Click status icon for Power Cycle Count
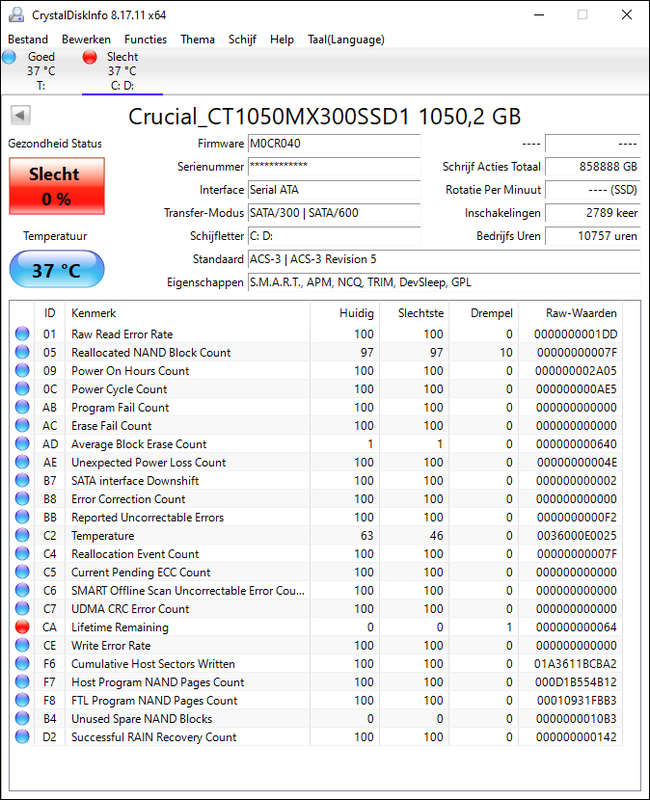This screenshot has height=800, width=650. tap(22, 389)
